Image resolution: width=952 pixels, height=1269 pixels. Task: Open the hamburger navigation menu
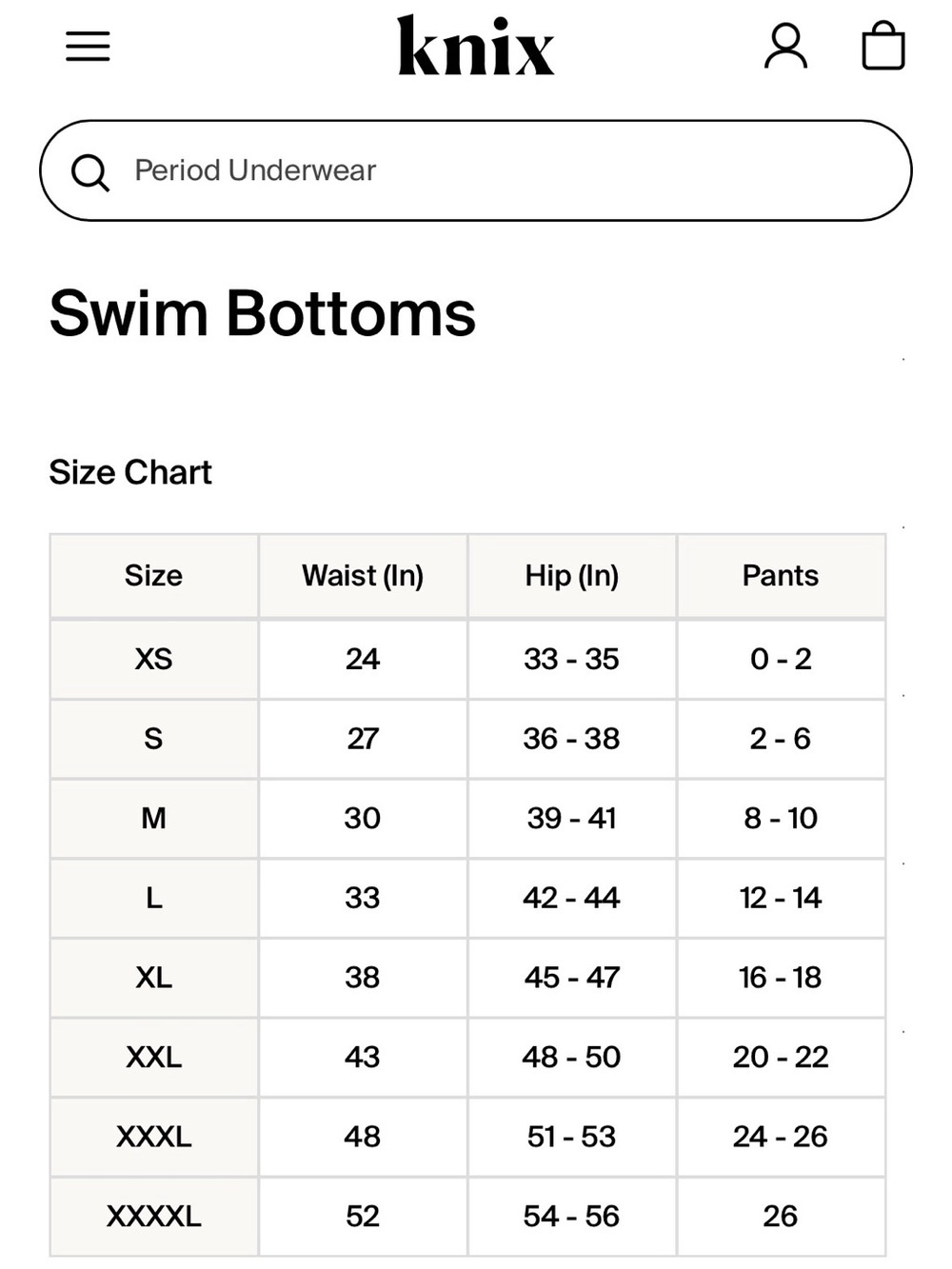pos(88,46)
